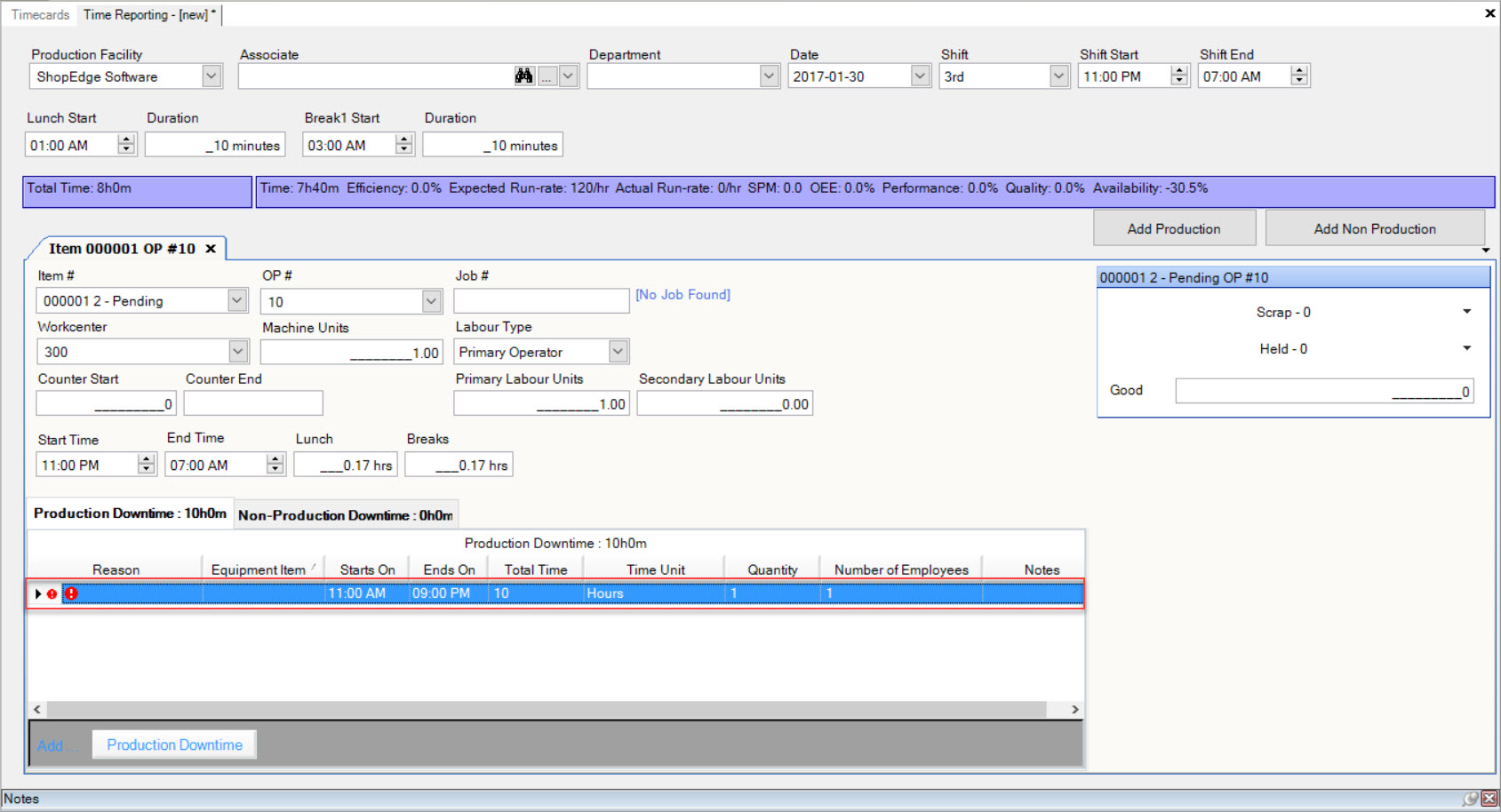Open the Department dropdown
The width and height of the screenshot is (1501, 812).
(x=770, y=76)
